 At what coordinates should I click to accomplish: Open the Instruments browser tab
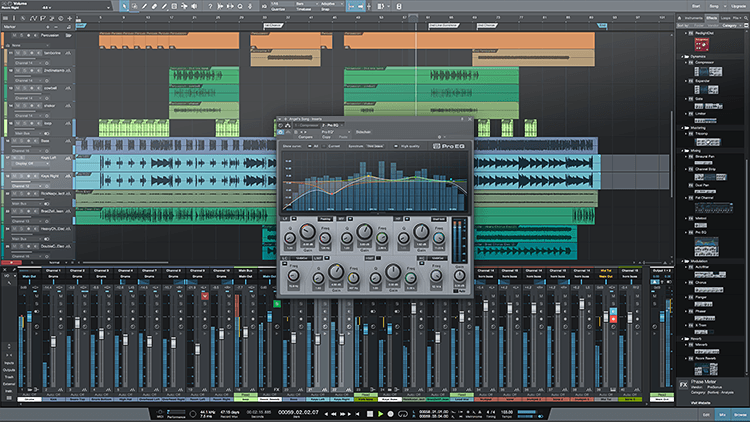[x=693, y=18]
